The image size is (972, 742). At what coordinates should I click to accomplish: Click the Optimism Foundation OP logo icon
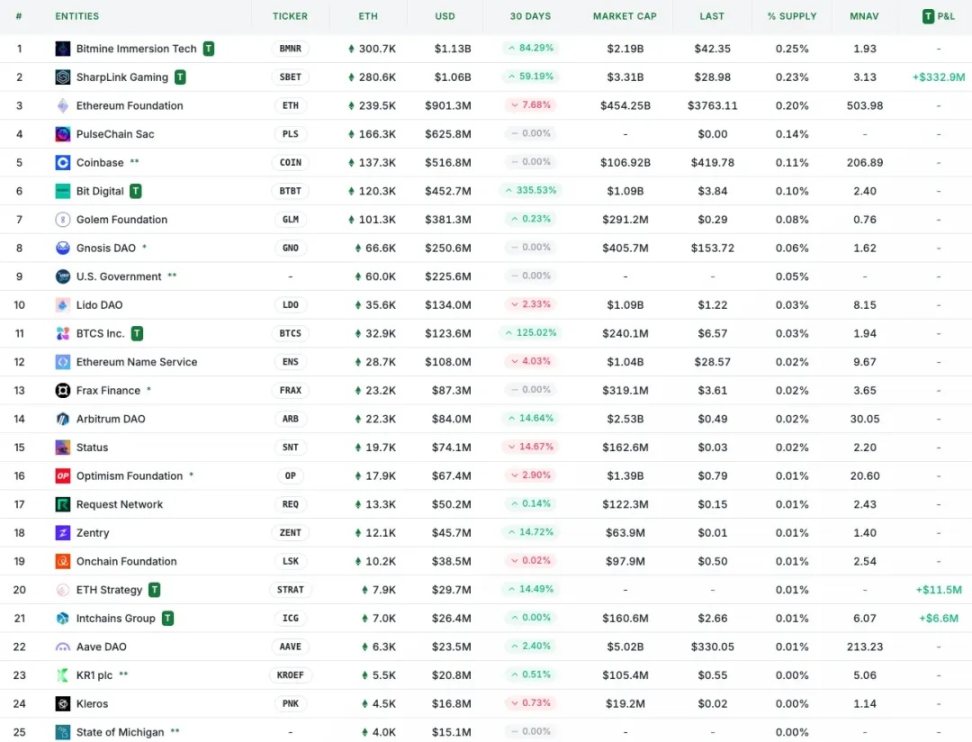point(63,476)
